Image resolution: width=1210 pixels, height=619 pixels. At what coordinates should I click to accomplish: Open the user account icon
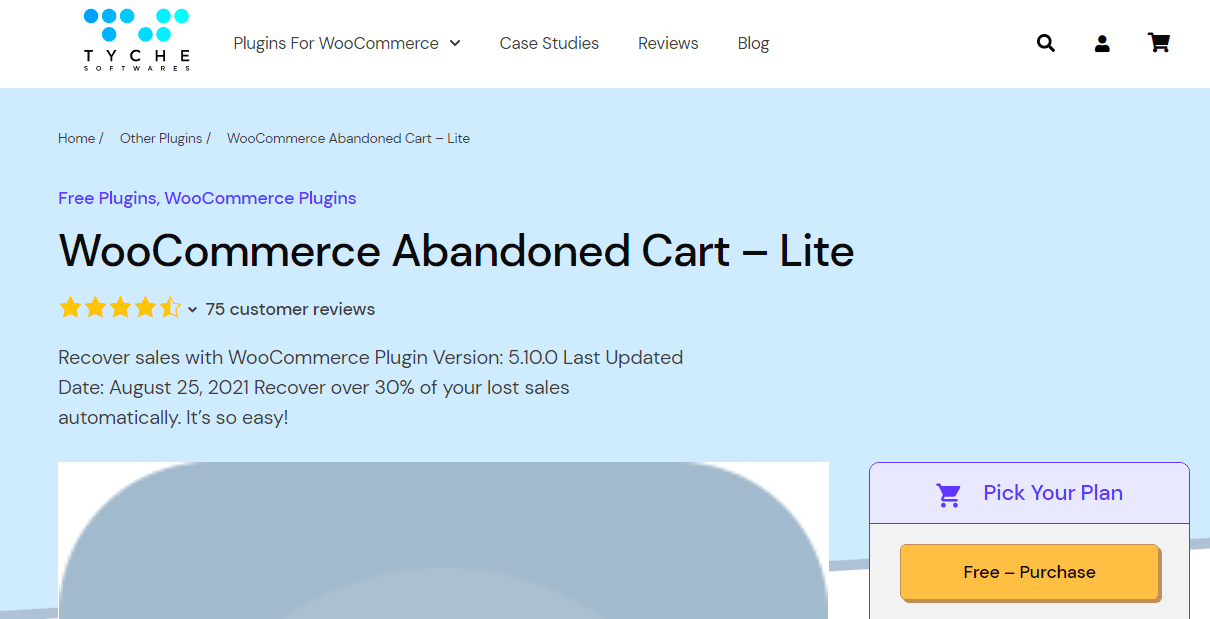click(x=1102, y=43)
